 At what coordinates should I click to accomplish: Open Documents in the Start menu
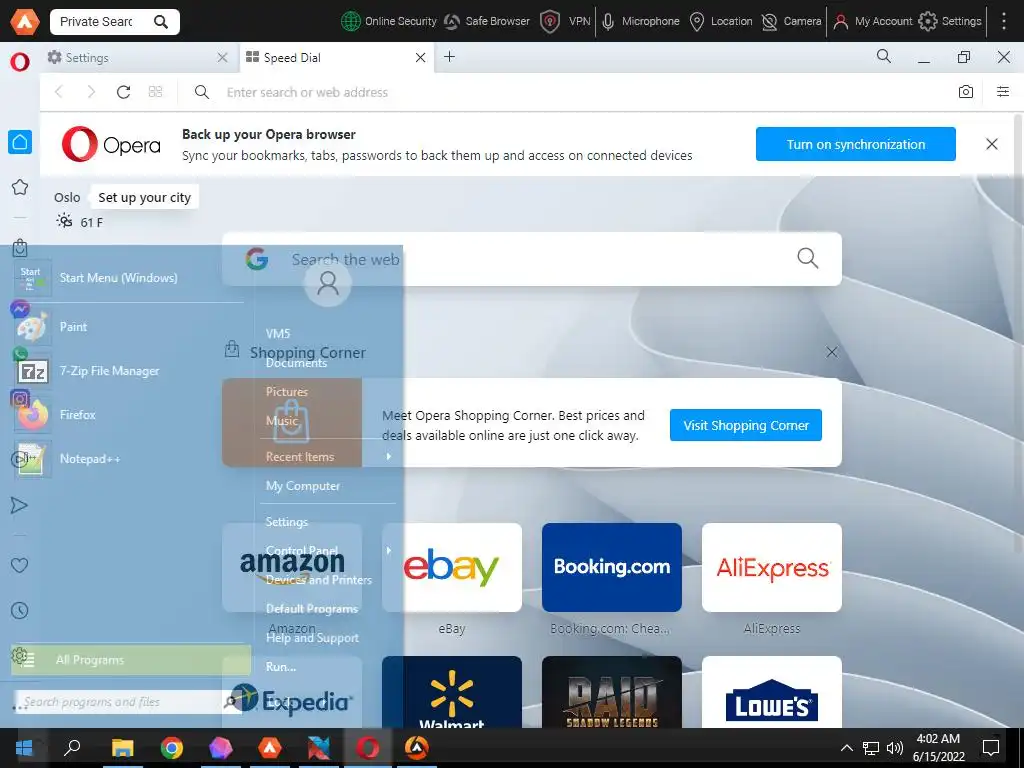click(296, 363)
